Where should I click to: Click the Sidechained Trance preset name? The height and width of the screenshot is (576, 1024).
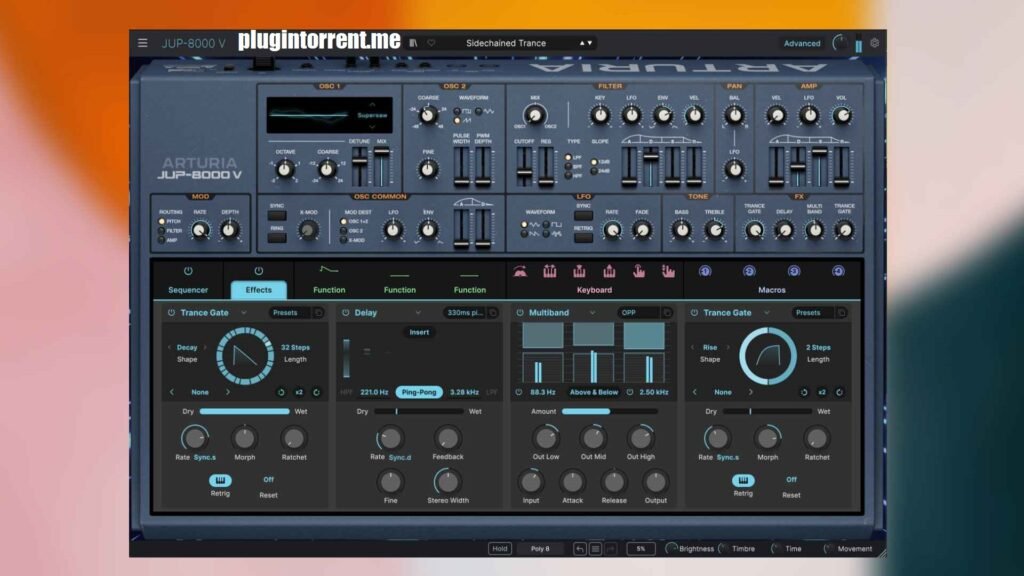point(506,43)
